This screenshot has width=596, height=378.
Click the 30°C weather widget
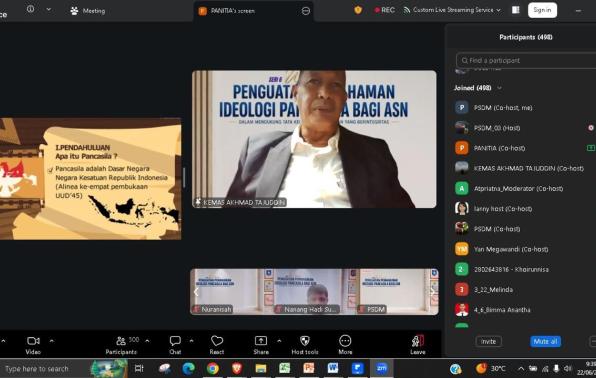(x=490, y=368)
